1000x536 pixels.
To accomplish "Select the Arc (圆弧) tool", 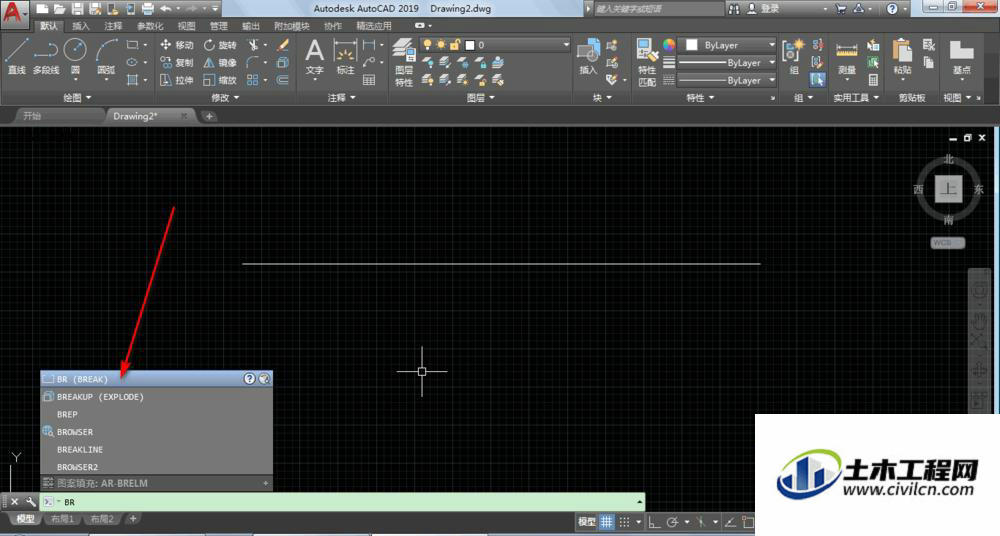I will (x=107, y=56).
